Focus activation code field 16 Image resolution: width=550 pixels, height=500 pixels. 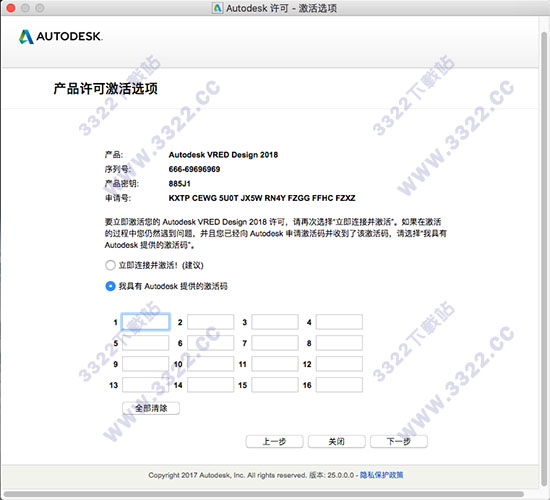coord(339,385)
